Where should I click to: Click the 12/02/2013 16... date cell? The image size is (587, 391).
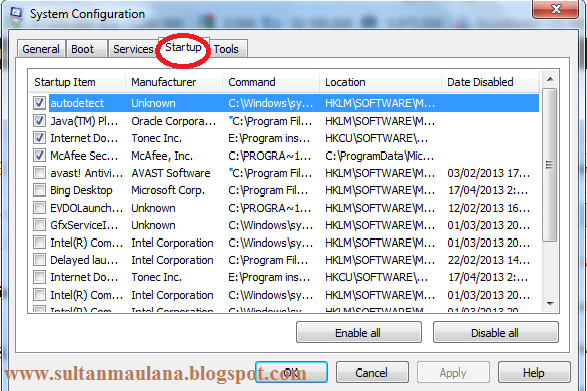(x=489, y=208)
